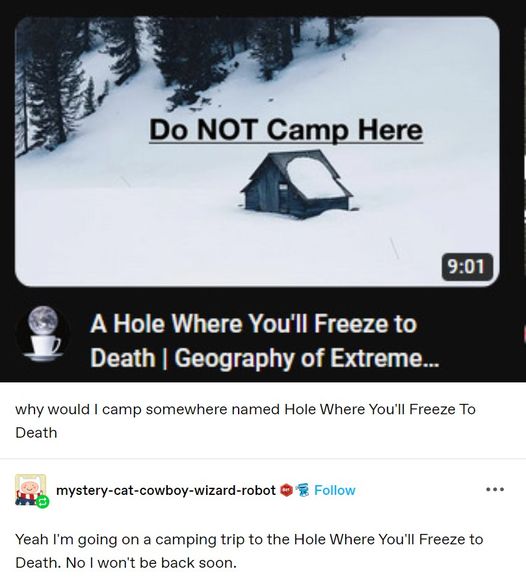Click the snowy cabin video thumbnail
Screen dimensions: 526x584
click(257, 151)
